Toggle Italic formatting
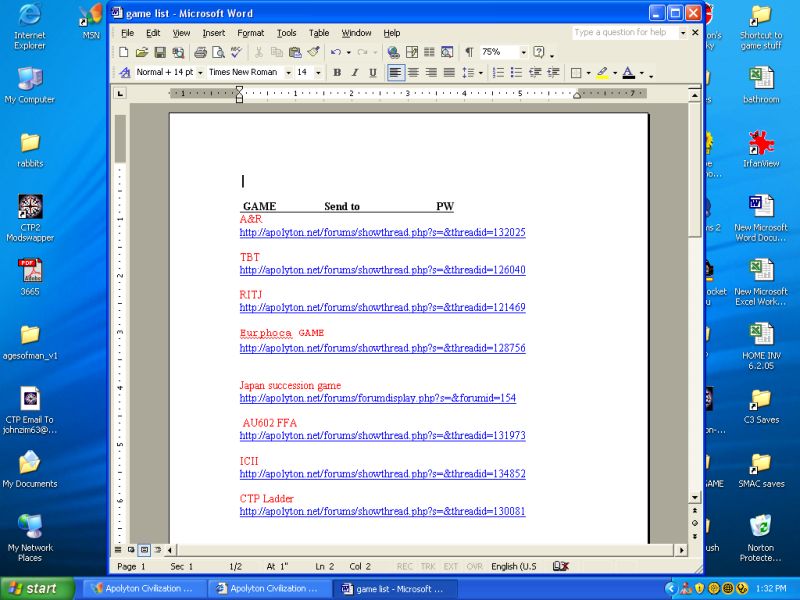This screenshot has width=800, height=600. (x=355, y=73)
